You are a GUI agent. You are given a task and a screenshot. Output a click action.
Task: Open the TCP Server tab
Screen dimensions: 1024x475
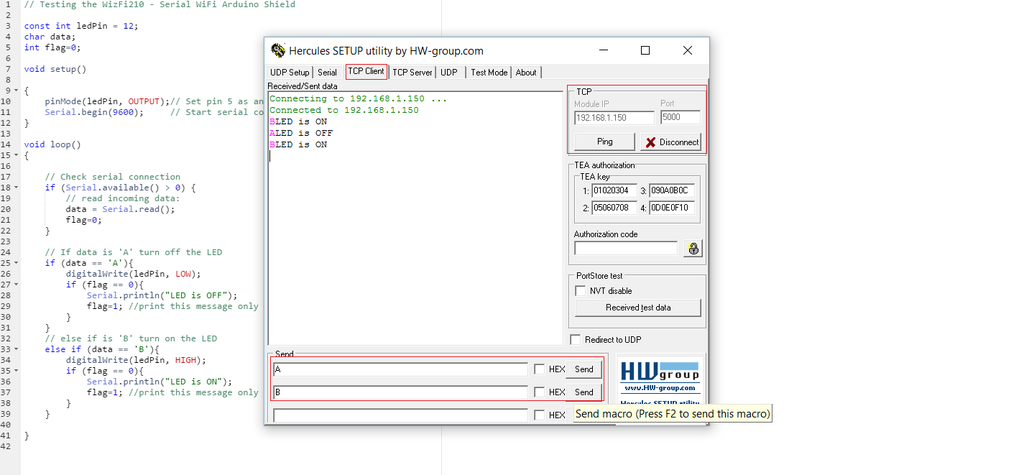[412, 73]
